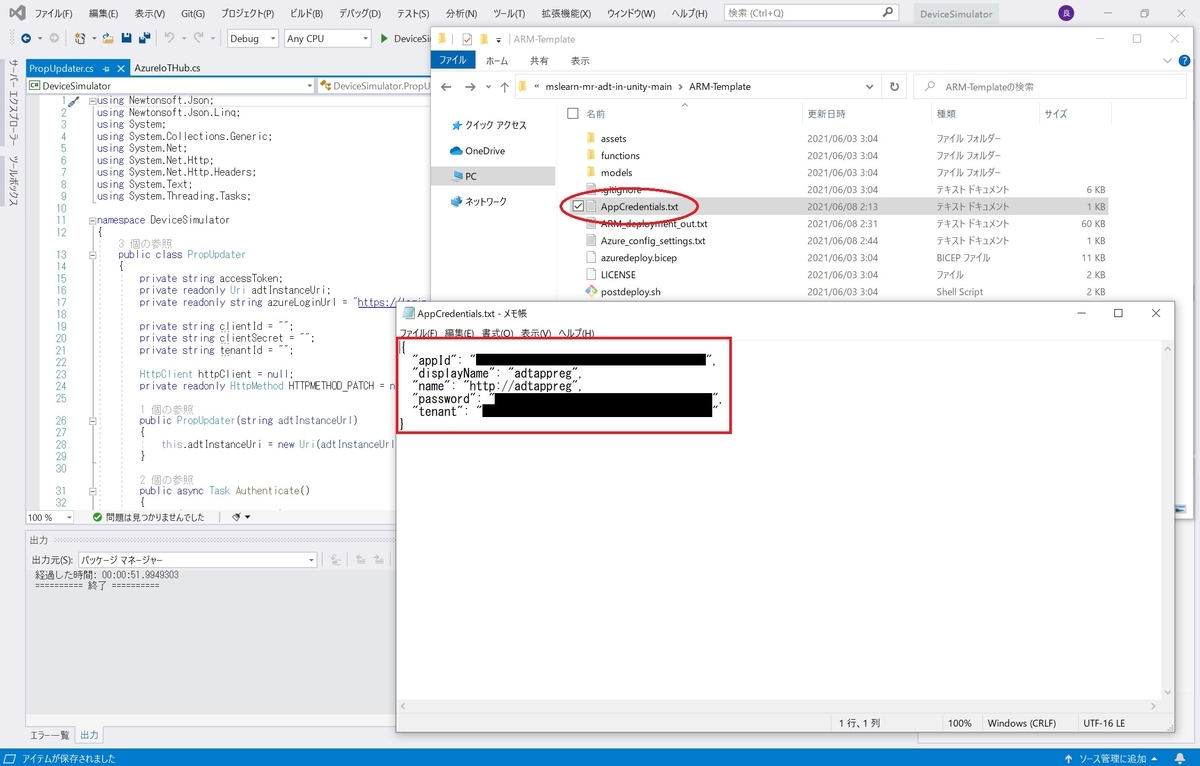Click the Open File folder icon in Visual Studio

pos(106,38)
